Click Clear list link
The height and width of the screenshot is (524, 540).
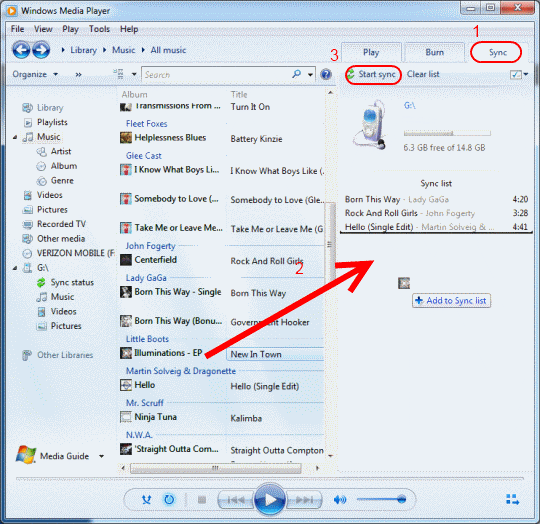[423, 74]
